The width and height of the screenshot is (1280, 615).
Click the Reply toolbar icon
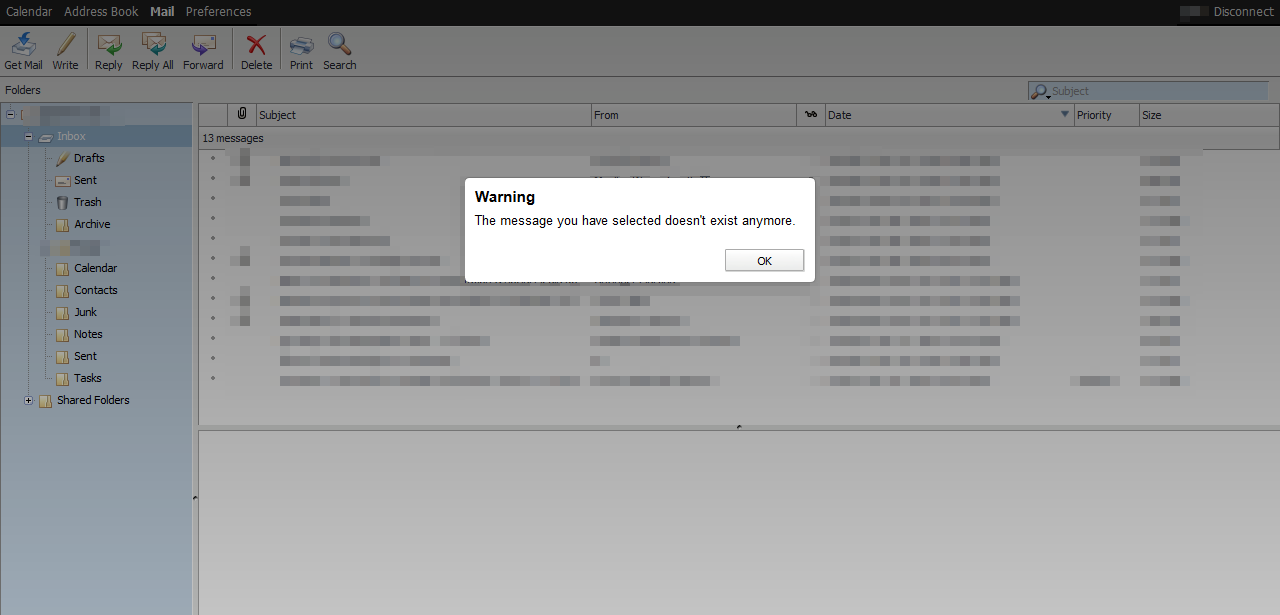108,45
